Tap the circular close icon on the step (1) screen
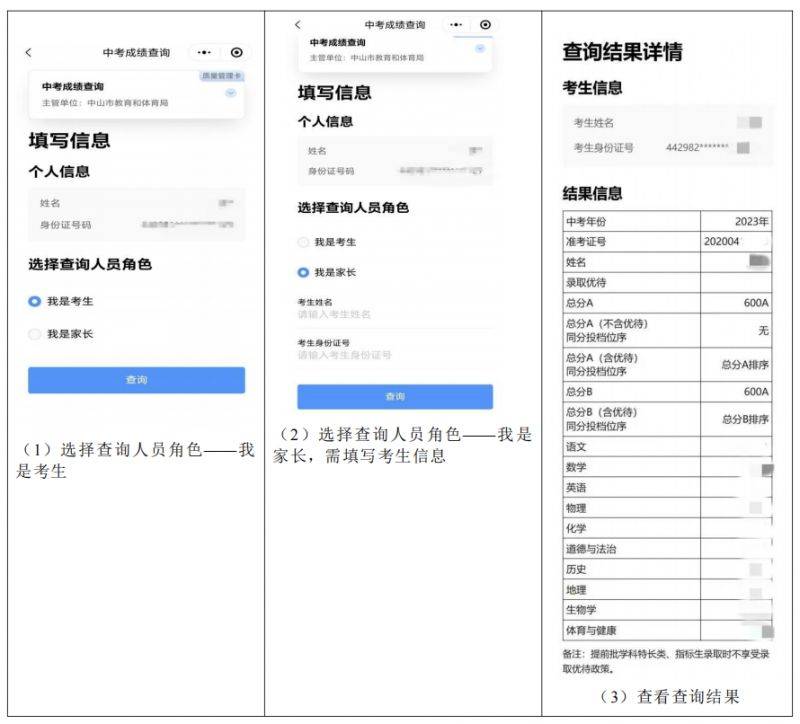Image resolution: width=800 pixels, height=724 pixels. pos(237,52)
